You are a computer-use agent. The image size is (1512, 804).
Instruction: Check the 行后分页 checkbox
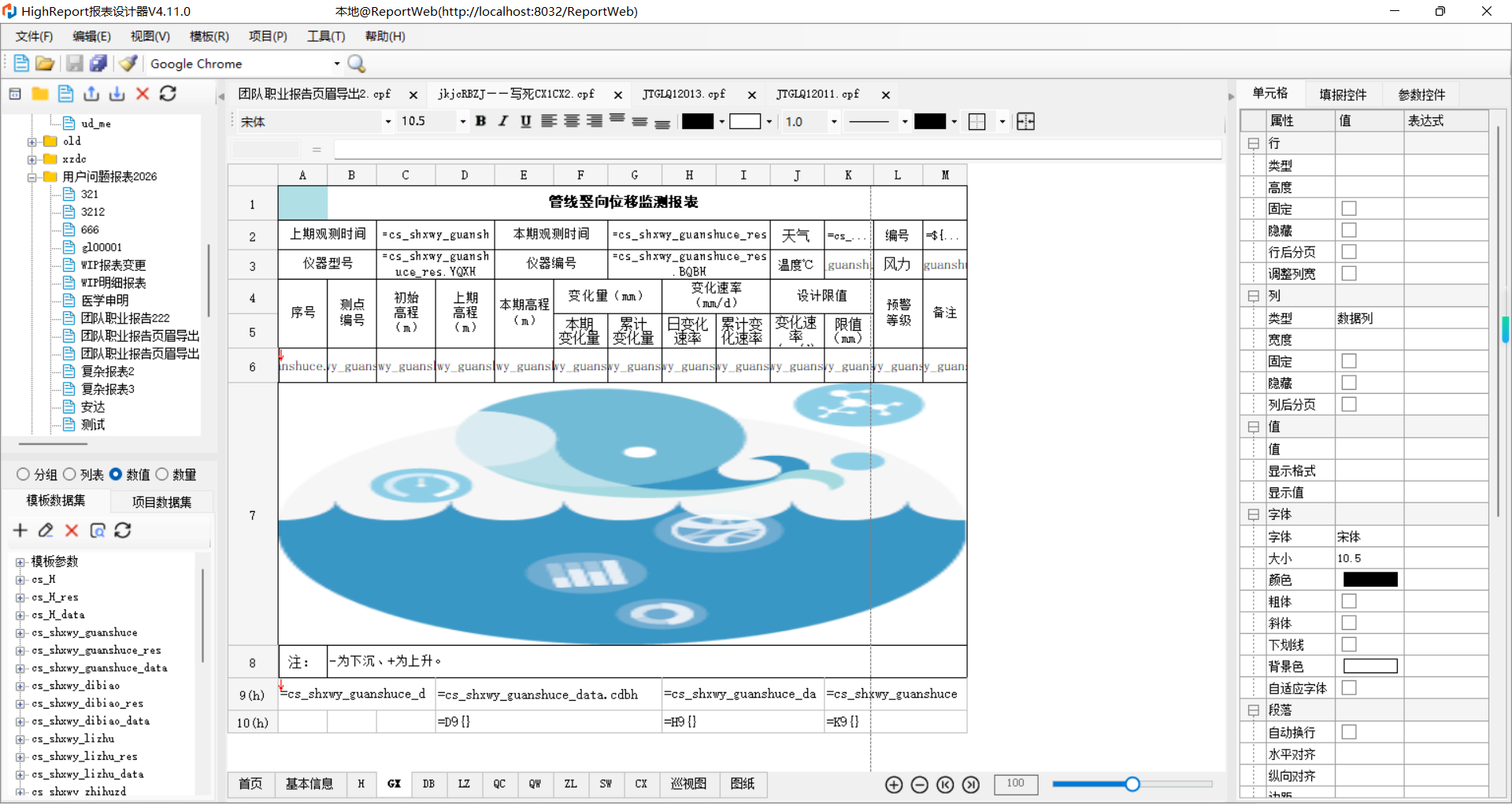tap(1349, 252)
